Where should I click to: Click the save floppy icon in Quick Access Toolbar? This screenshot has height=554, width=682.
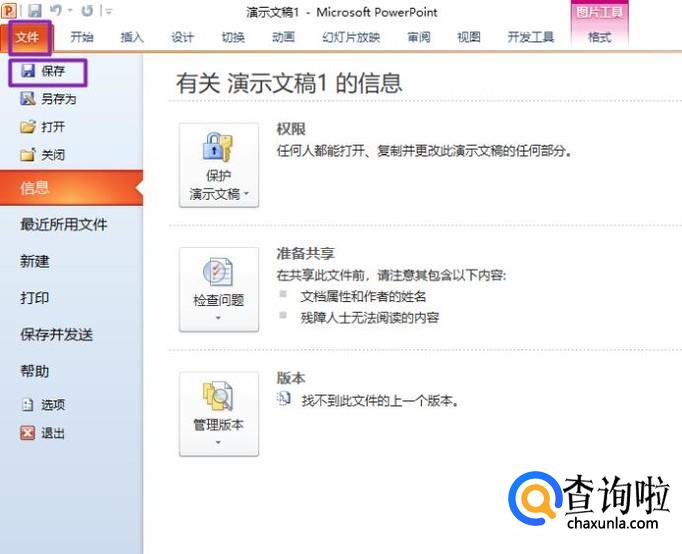(x=35, y=10)
